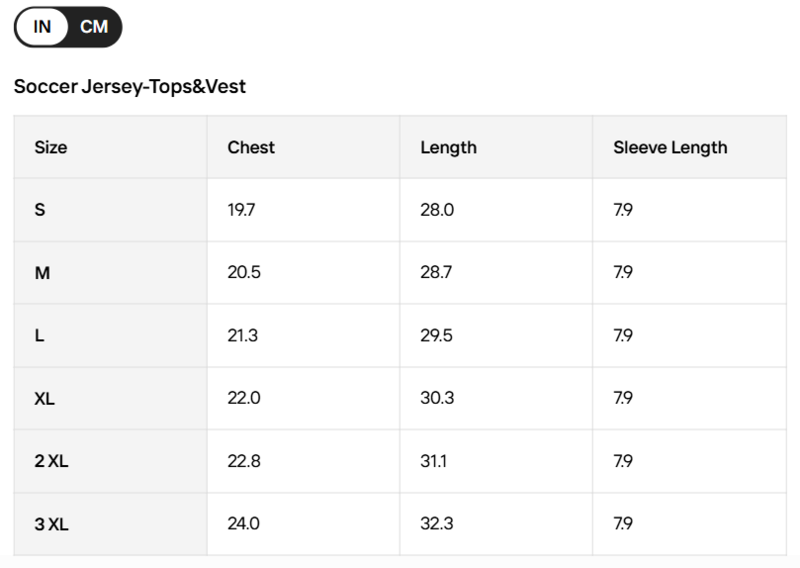Click sleeve length 7.9 in S row
Image resolution: width=800 pixels, height=568 pixels.
623,210
